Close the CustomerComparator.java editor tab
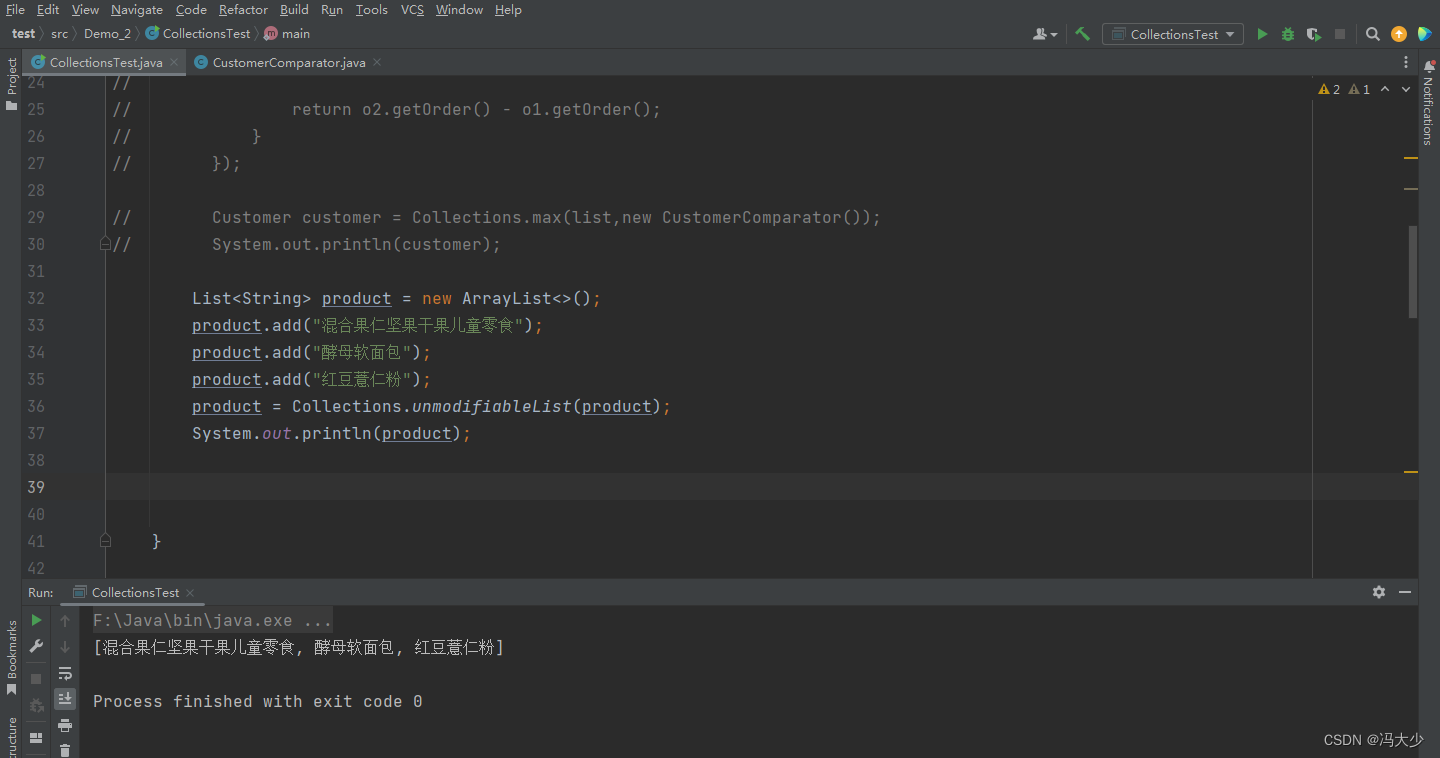This screenshot has height=758, width=1440. 377,62
